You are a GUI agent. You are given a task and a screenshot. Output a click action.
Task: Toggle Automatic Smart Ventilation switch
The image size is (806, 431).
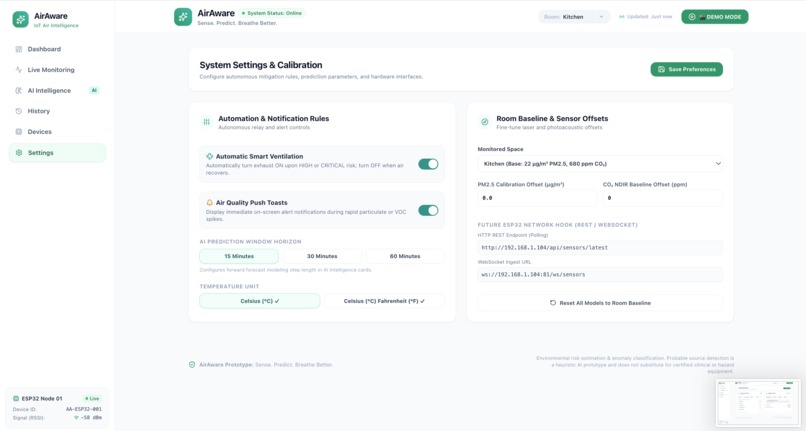coord(428,164)
